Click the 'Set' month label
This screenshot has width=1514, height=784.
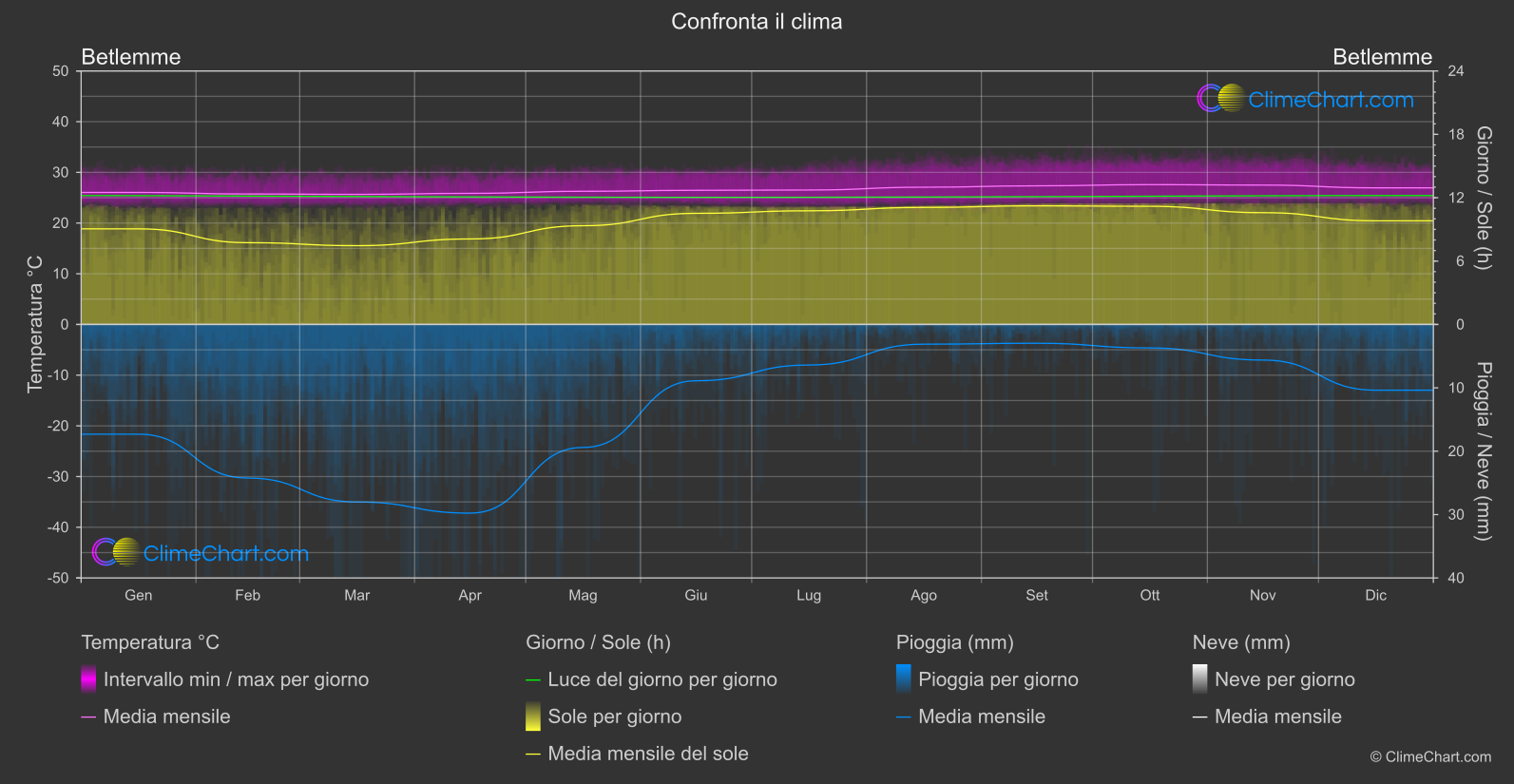coord(1037,595)
